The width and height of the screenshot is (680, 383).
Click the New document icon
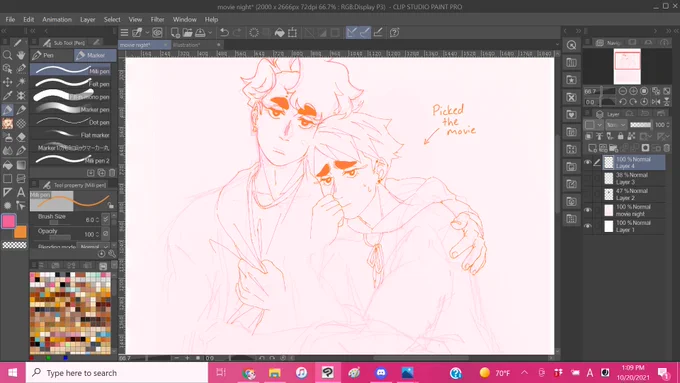[175, 33]
